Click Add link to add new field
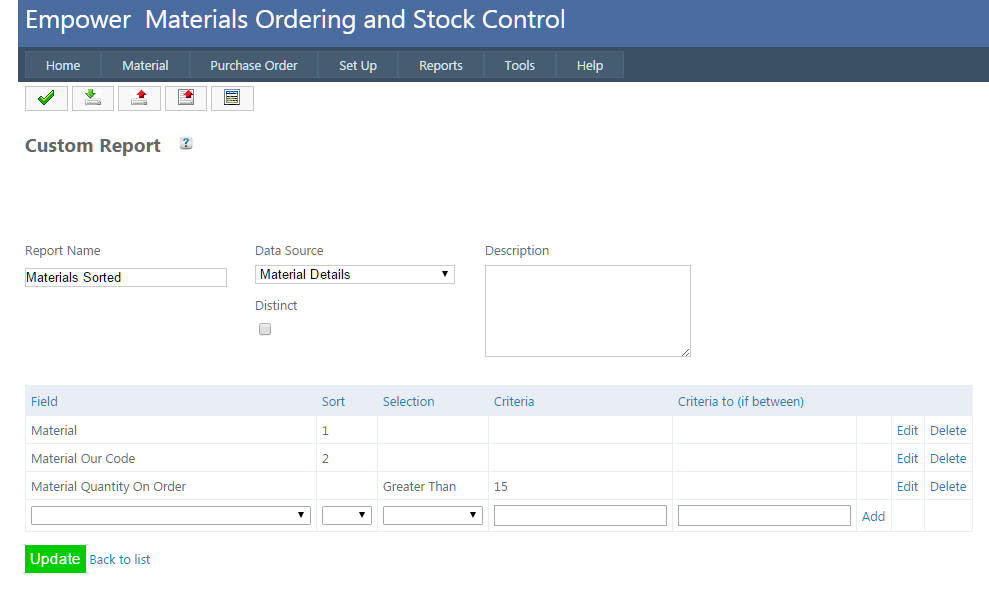 pyautogui.click(x=873, y=516)
